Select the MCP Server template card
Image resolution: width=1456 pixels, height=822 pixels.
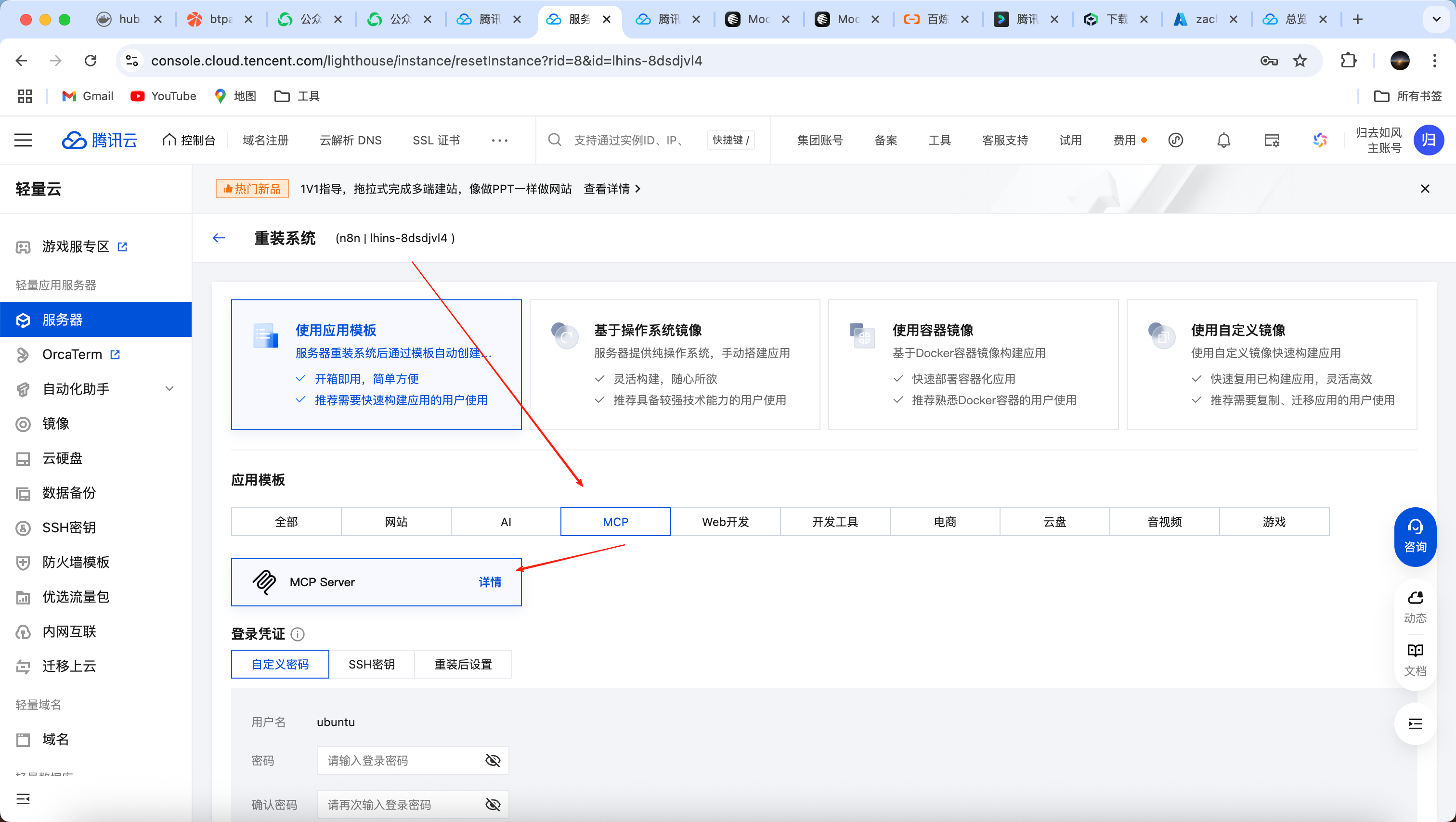pyautogui.click(x=377, y=582)
